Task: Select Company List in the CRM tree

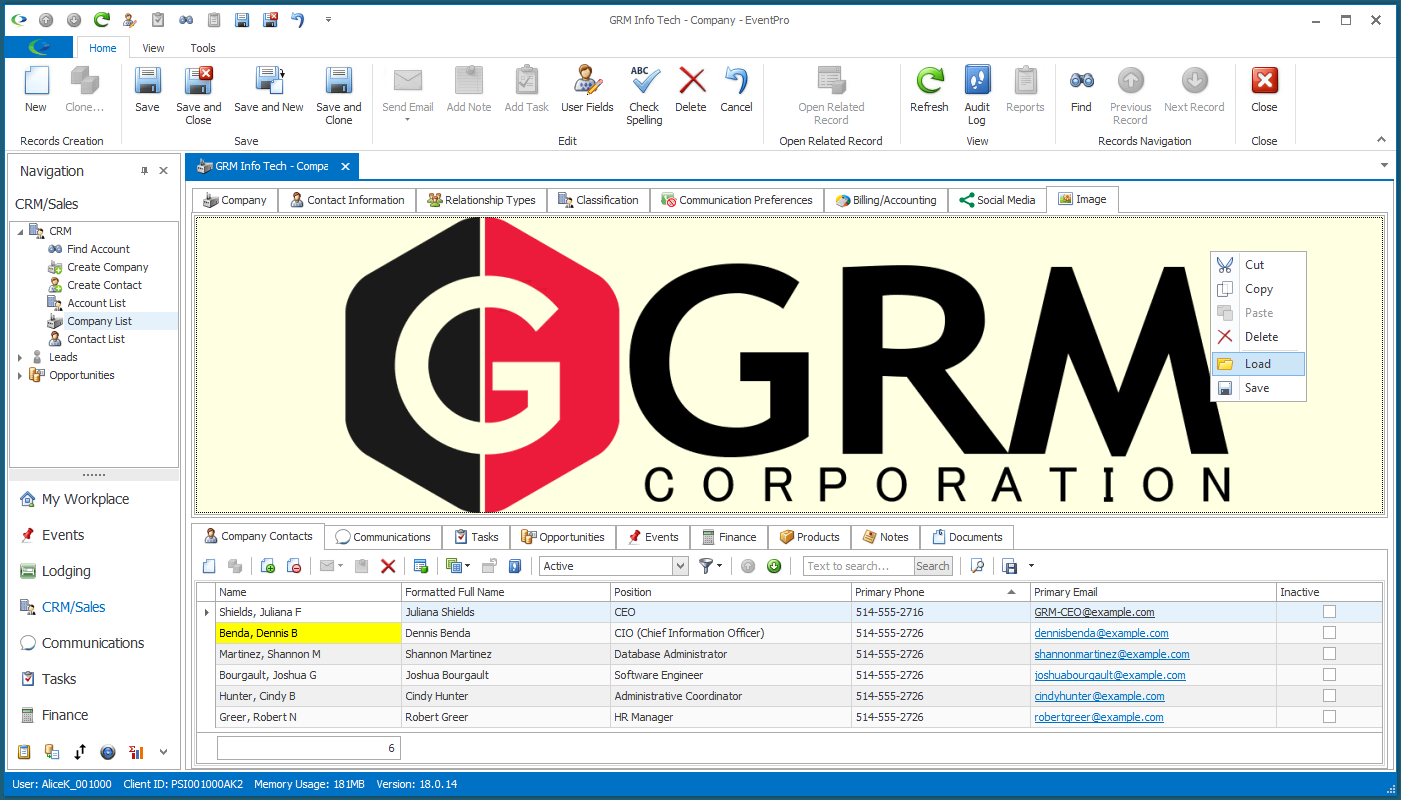Action: (99, 321)
